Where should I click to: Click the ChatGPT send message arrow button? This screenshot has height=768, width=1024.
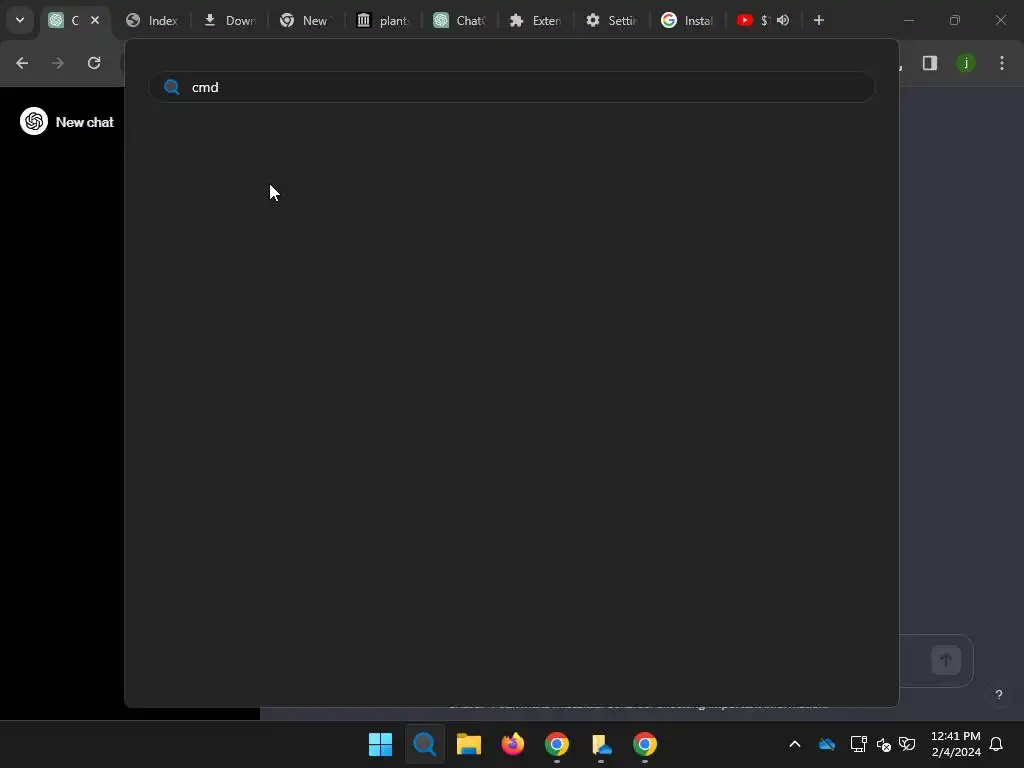pyautogui.click(x=946, y=660)
